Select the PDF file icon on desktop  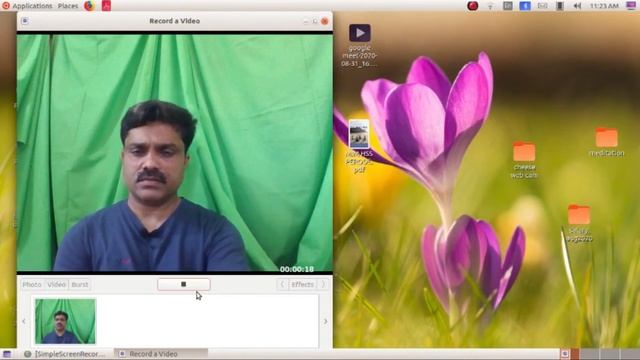pos(359,134)
